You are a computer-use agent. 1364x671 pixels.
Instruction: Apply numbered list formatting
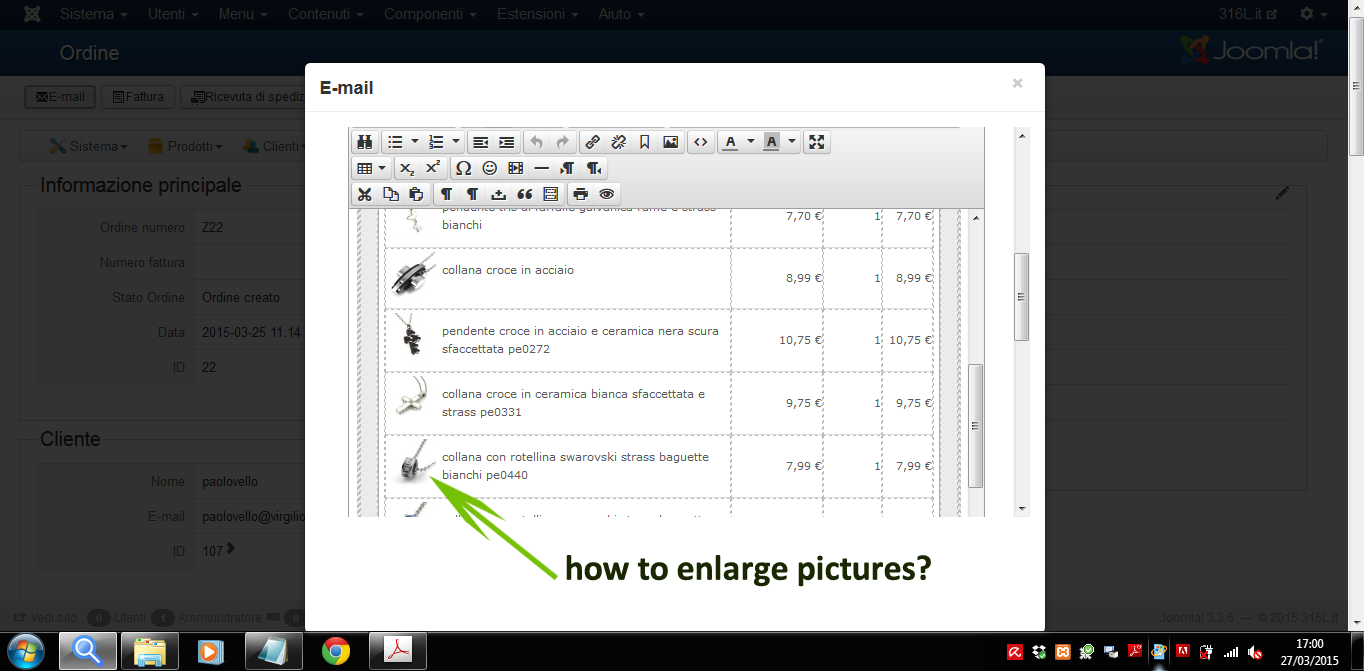[436, 142]
